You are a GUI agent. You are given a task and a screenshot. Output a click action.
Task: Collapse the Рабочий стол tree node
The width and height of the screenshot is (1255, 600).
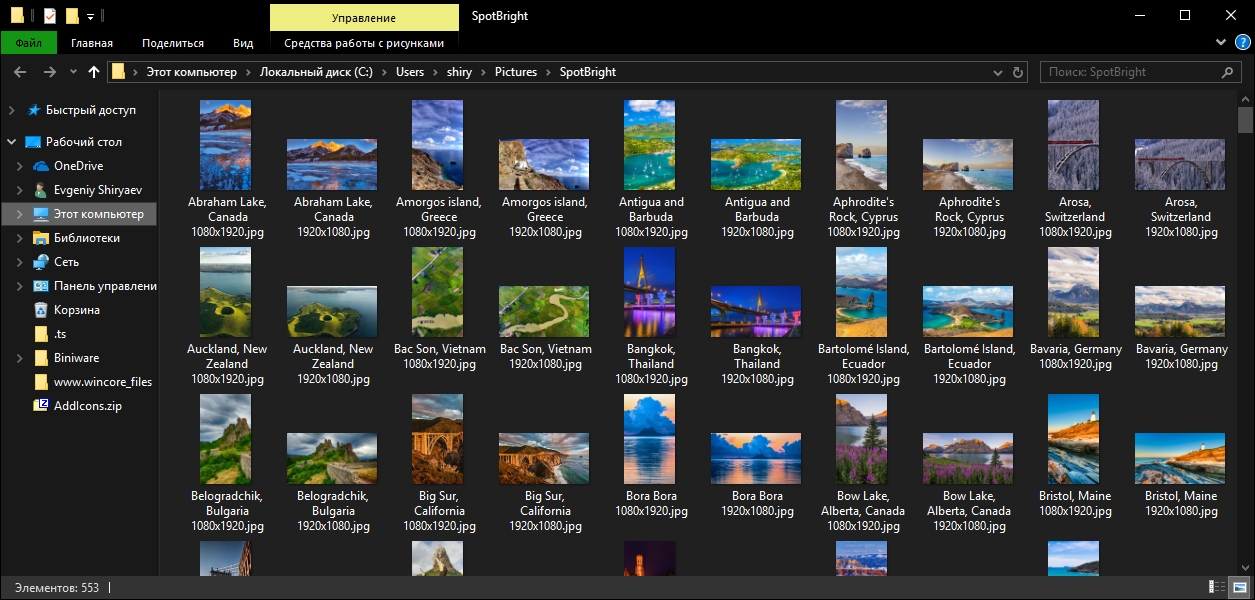12,142
